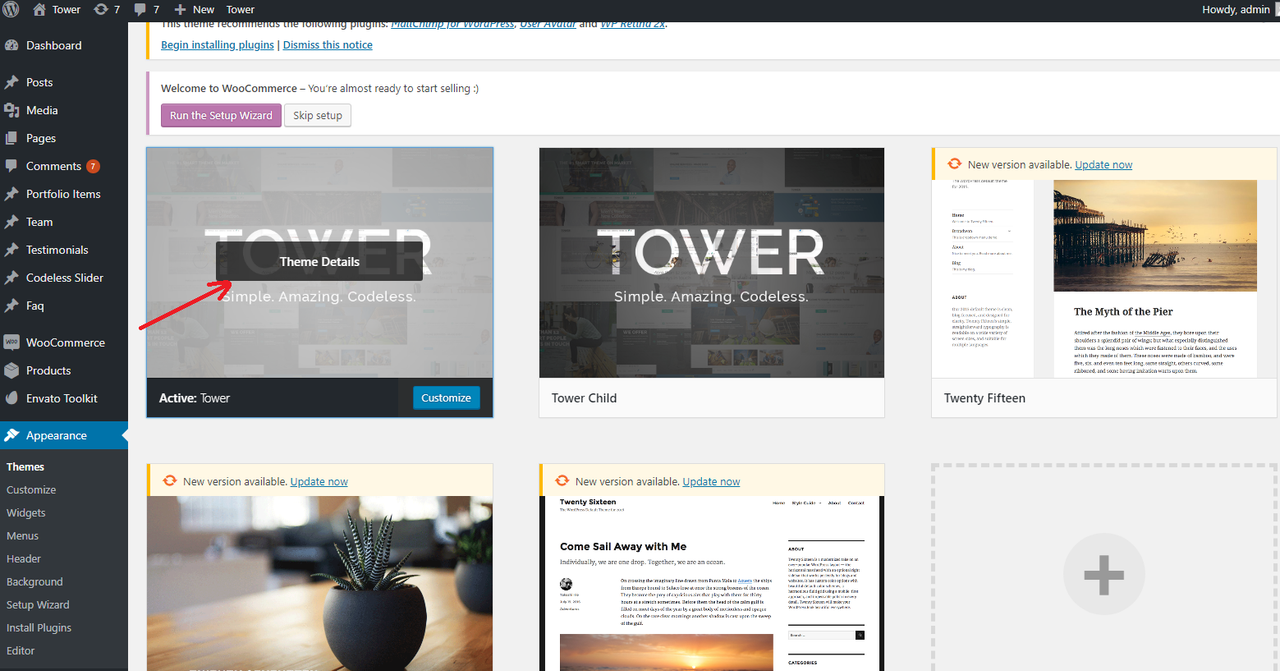
Task: Click the Dashboard gauge icon
Action: (12, 45)
